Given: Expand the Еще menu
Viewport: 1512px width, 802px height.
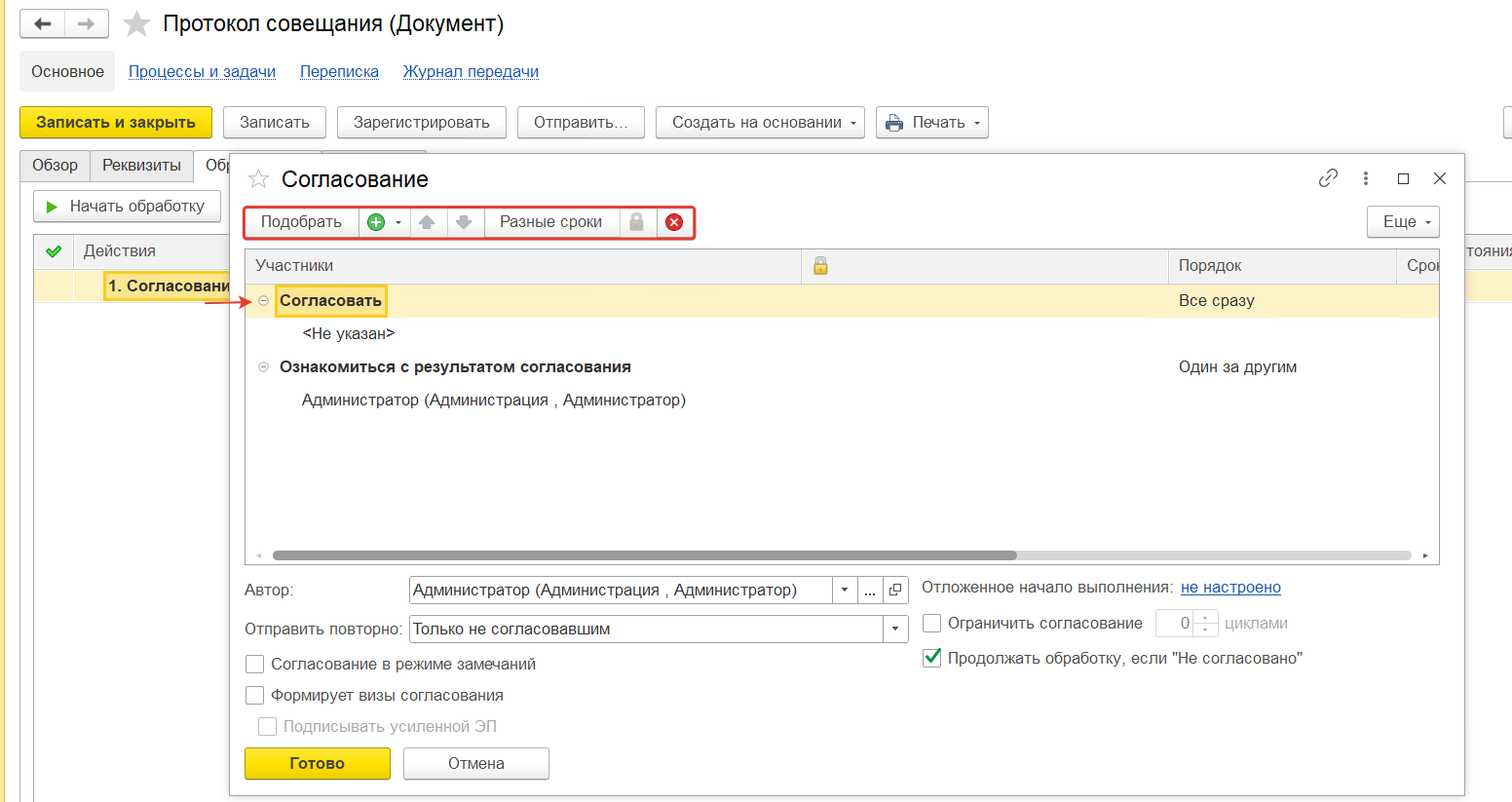Looking at the screenshot, I should (x=1403, y=222).
